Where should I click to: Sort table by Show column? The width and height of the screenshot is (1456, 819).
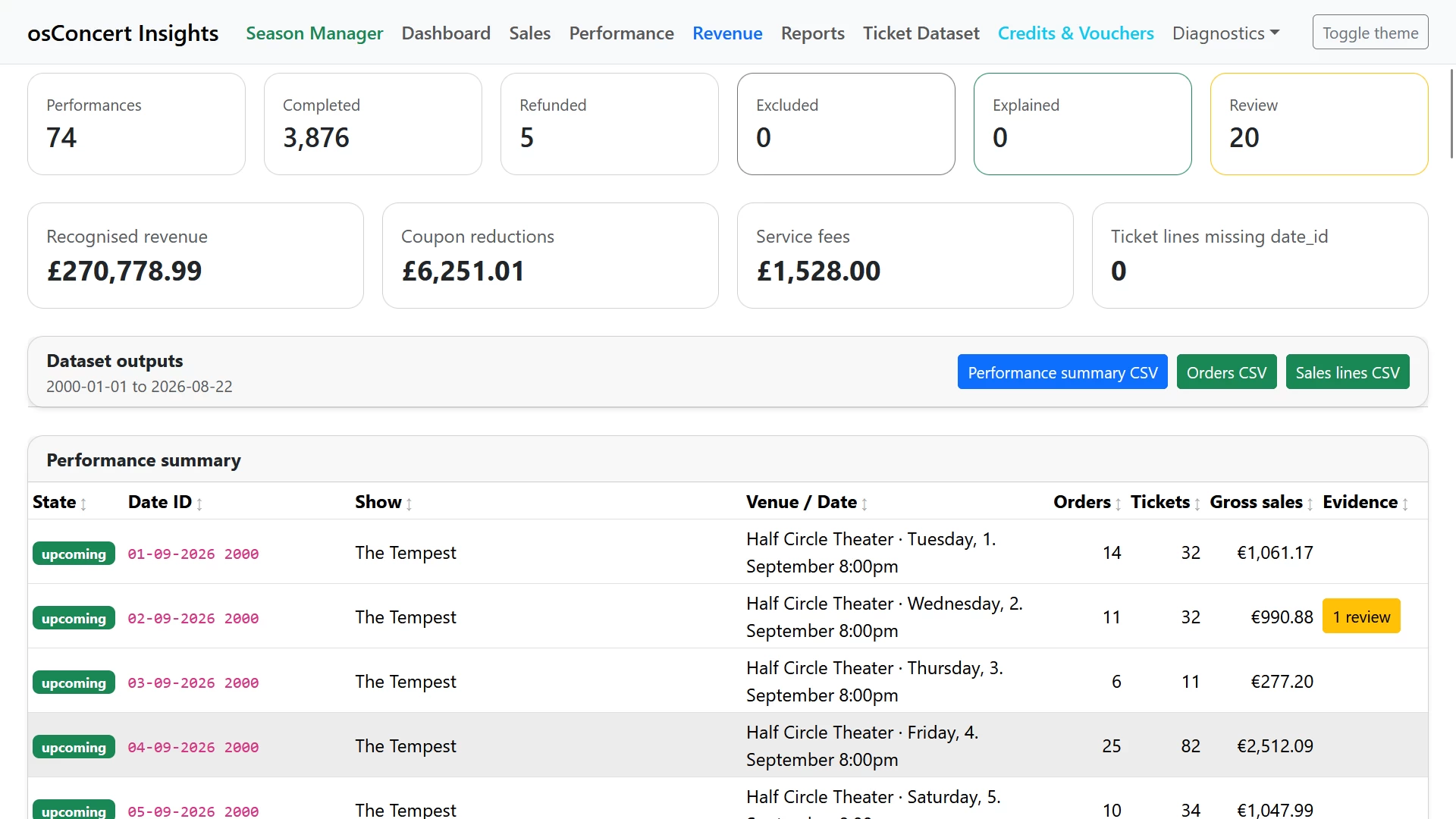tap(384, 502)
